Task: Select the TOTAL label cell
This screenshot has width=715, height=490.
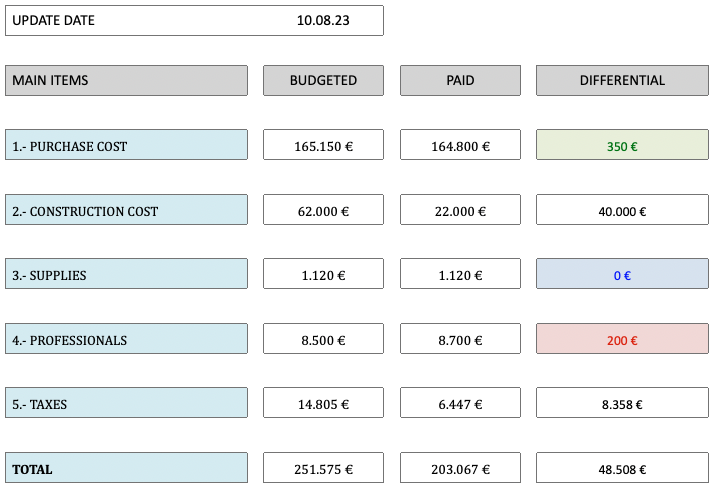Action: [126, 468]
